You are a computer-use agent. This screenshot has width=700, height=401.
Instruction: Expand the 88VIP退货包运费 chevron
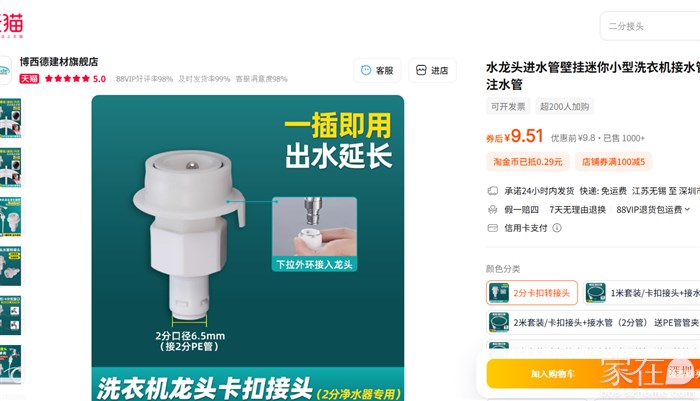click(x=687, y=209)
